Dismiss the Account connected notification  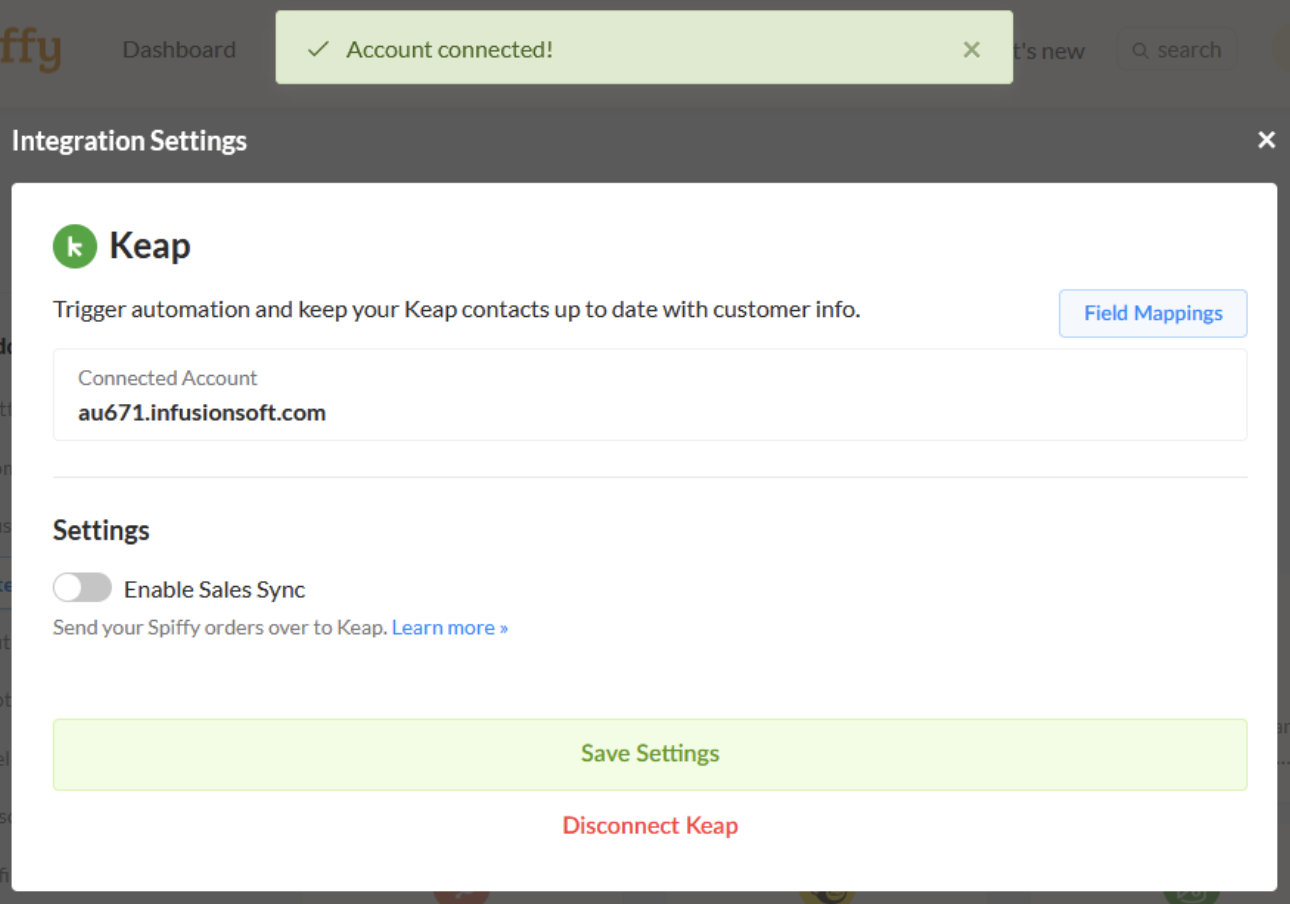pyautogui.click(x=971, y=50)
